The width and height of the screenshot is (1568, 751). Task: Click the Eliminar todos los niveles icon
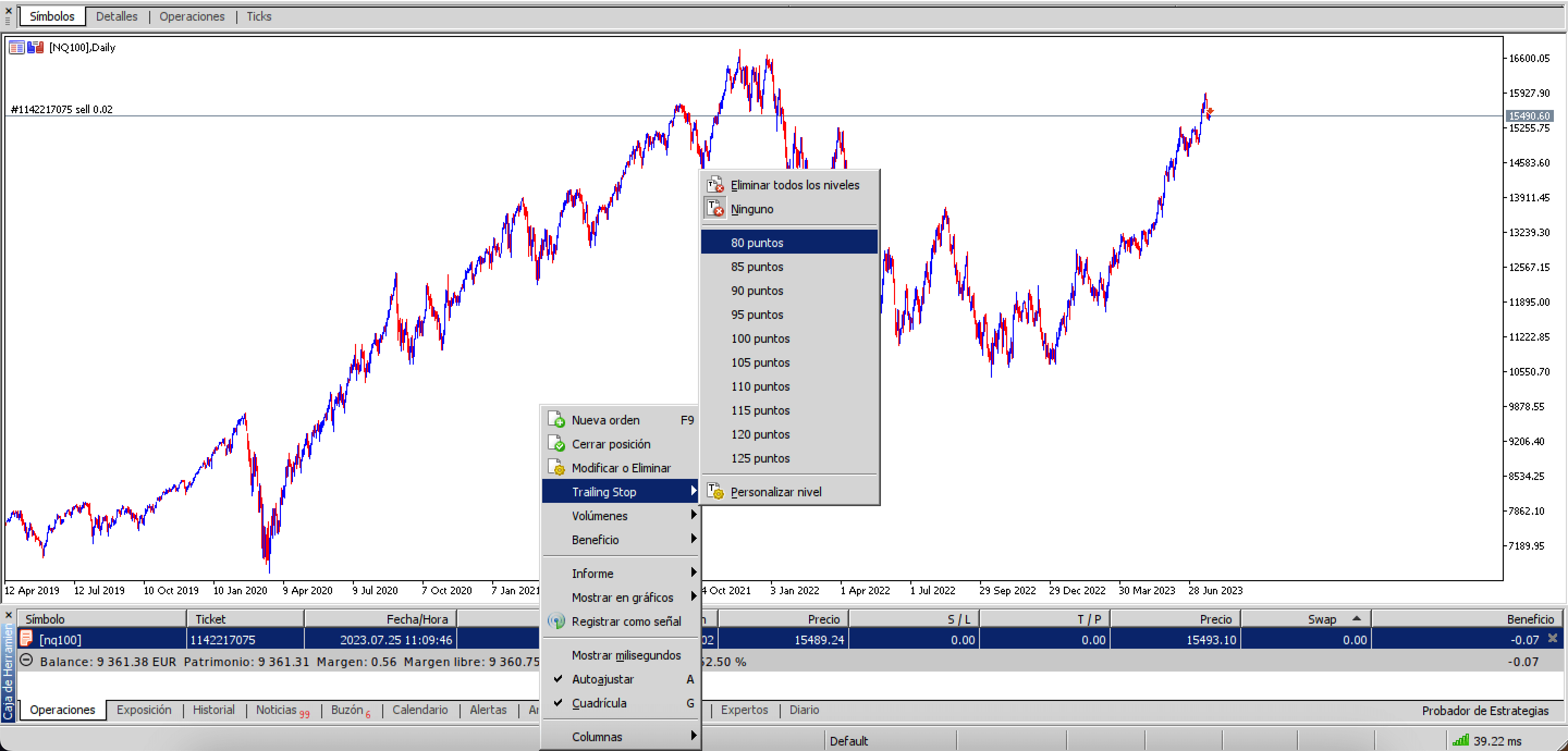715,184
